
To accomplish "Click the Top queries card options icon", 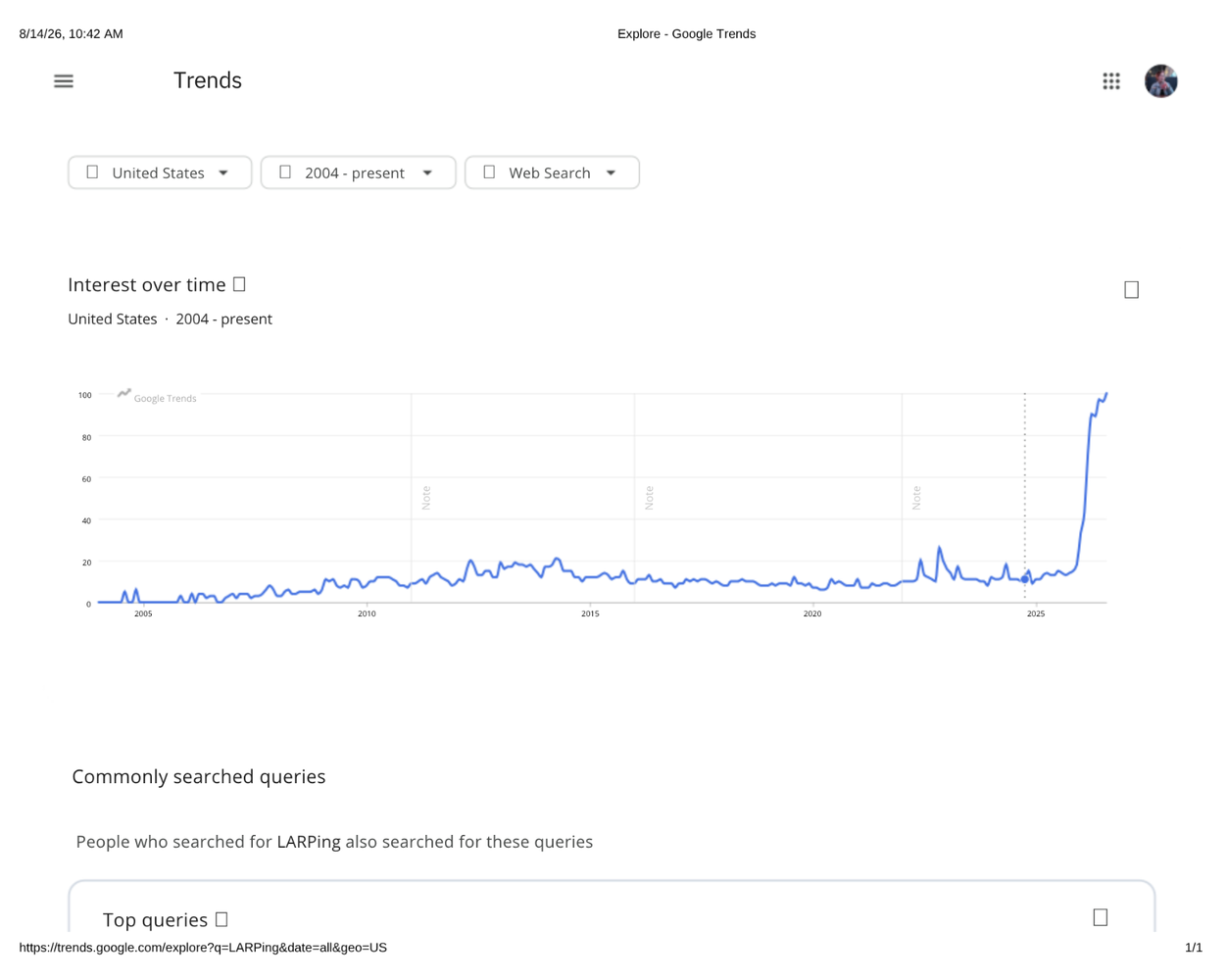I will (x=1100, y=917).
